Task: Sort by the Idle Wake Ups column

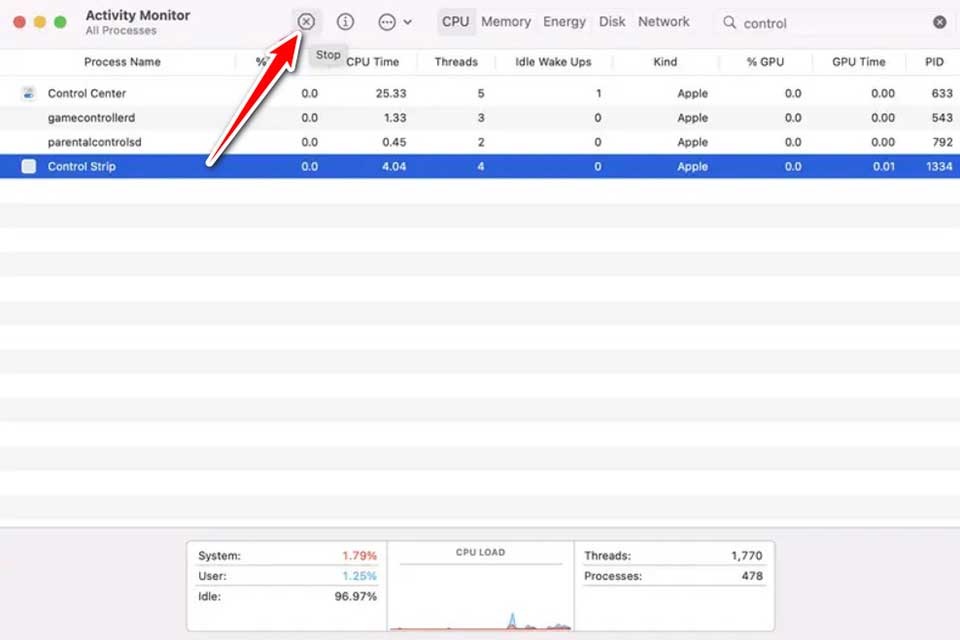Action: (x=553, y=62)
